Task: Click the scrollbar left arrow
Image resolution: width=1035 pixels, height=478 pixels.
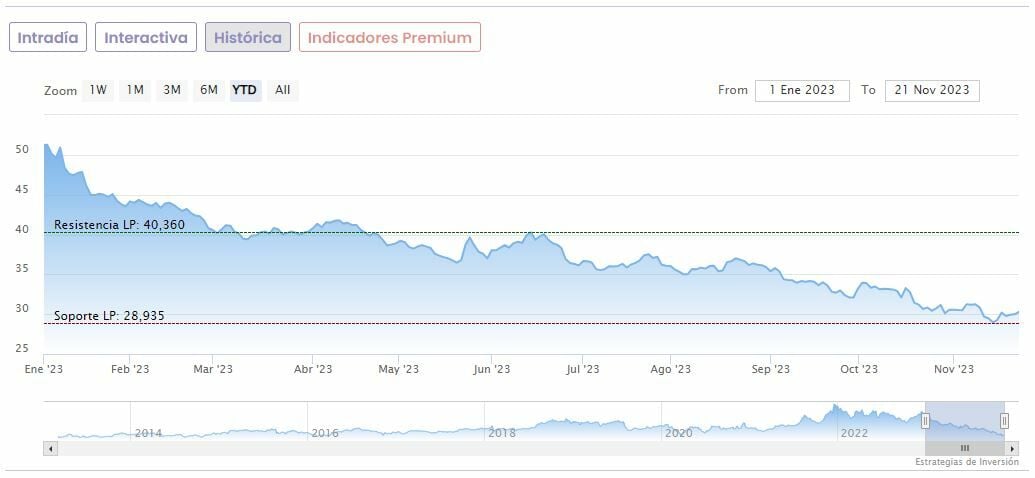Action: click(49, 448)
